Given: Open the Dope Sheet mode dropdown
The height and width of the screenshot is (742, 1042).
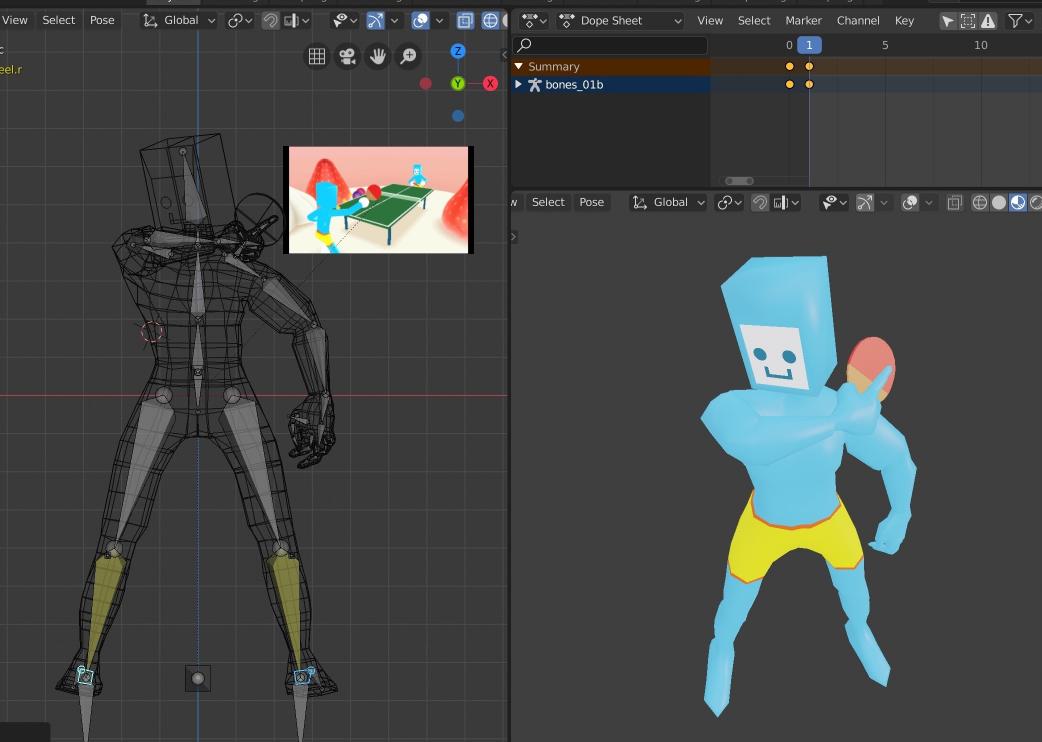Looking at the screenshot, I should tap(620, 20).
